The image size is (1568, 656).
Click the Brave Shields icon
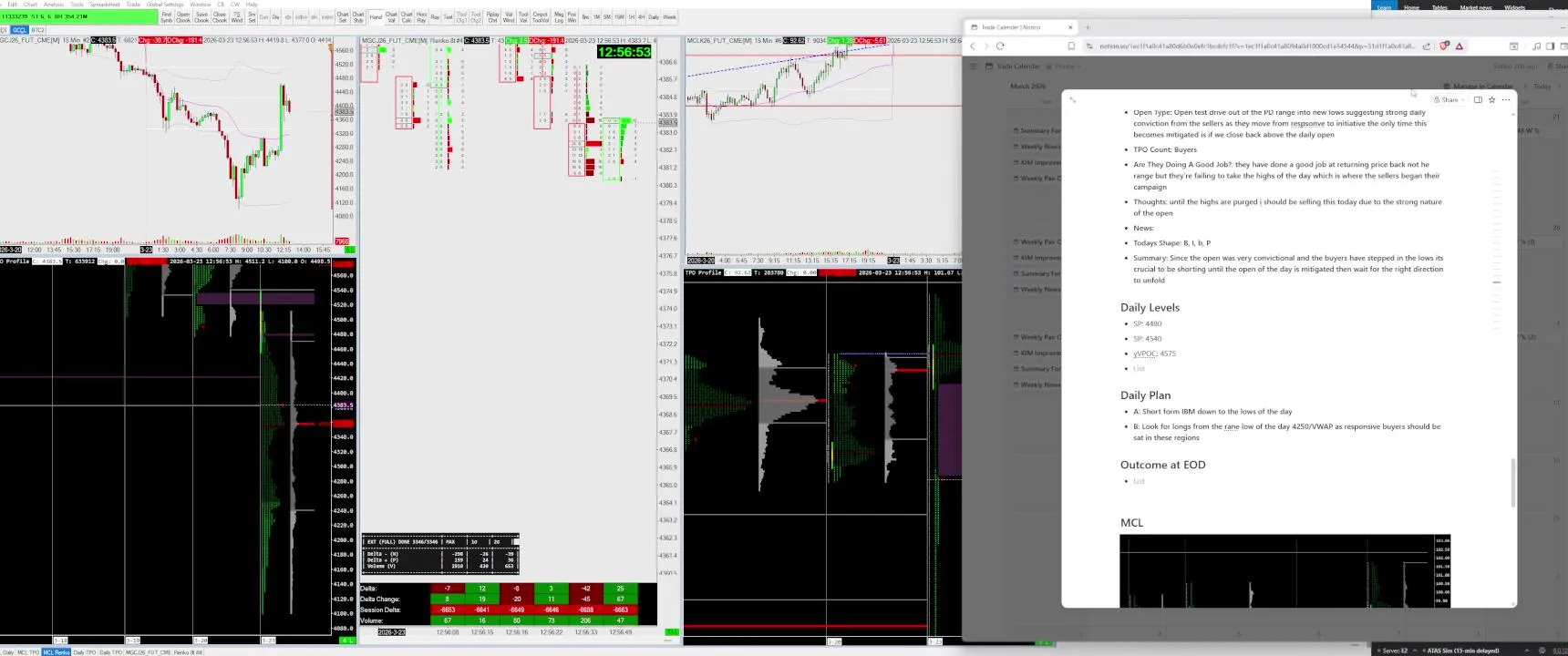[1444, 46]
